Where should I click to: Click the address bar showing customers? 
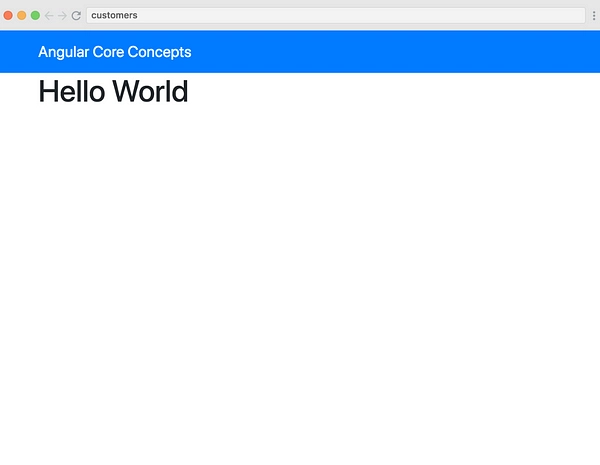tap(336, 15)
